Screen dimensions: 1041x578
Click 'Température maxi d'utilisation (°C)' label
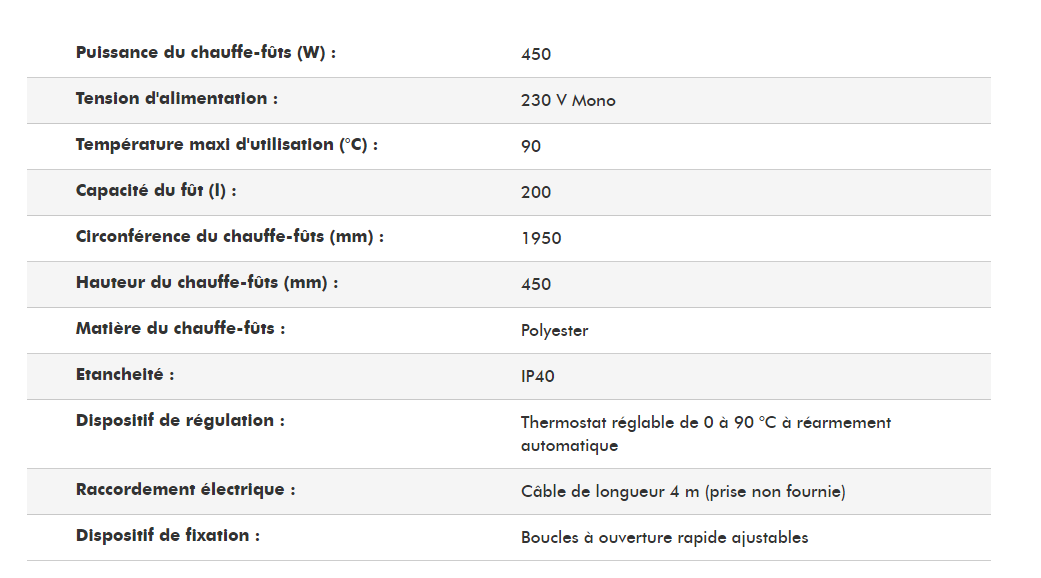point(226,145)
